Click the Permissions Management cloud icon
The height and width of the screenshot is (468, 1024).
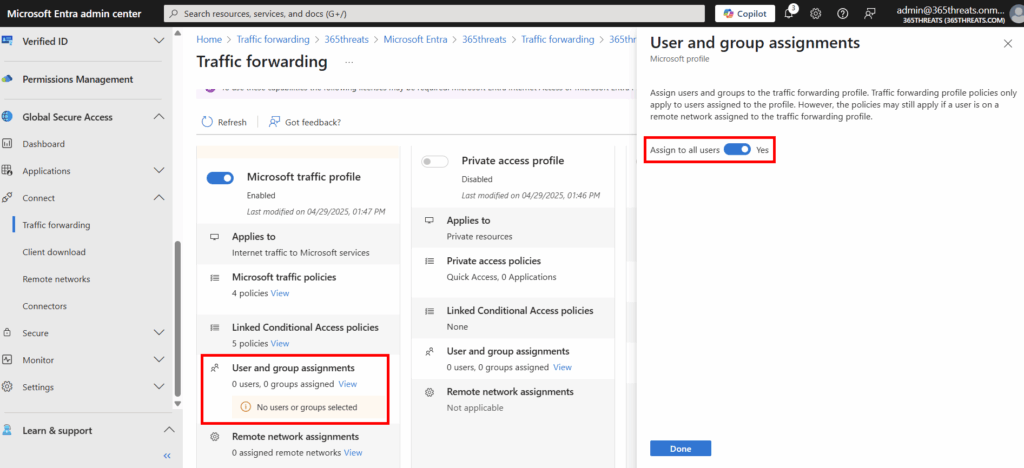7,79
